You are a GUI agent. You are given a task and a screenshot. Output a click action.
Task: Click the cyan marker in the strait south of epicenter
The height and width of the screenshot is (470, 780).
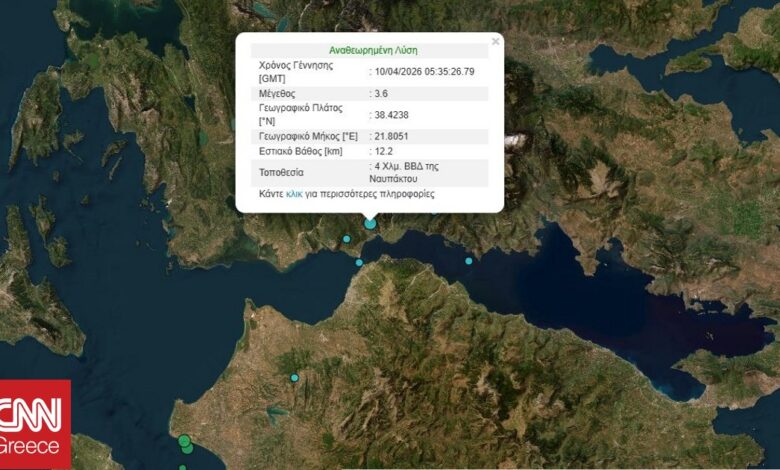(x=359, y=263)
